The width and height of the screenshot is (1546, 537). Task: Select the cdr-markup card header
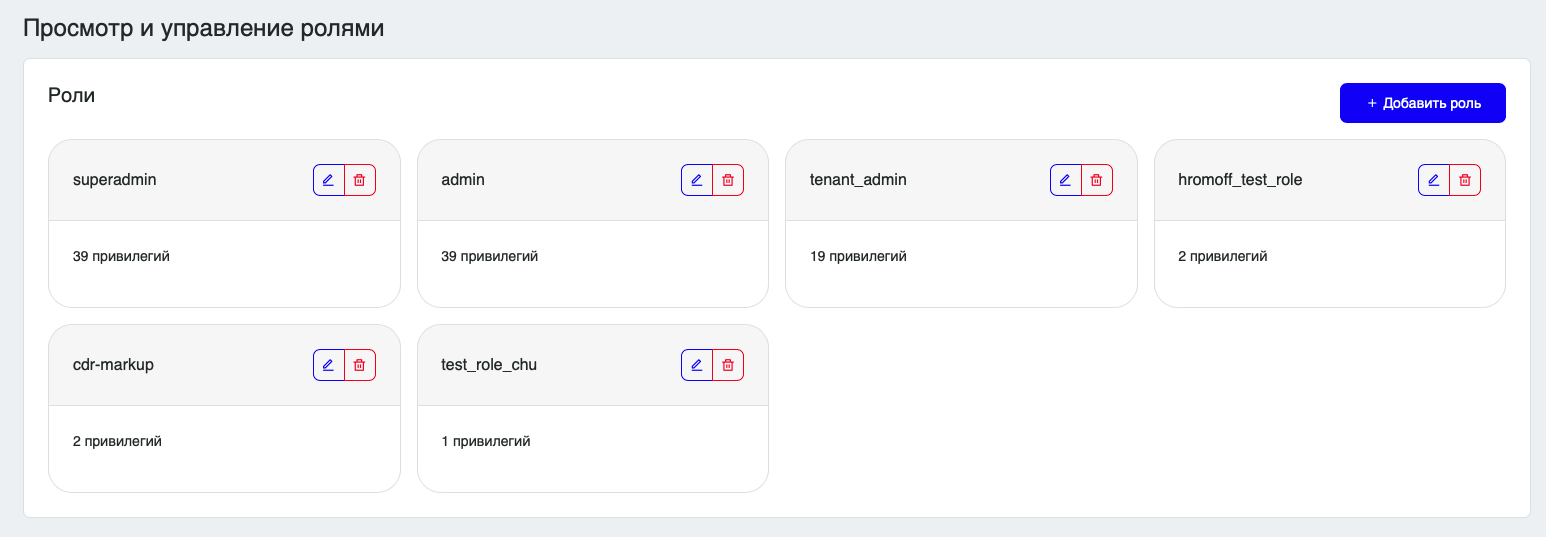click(224, 365)
